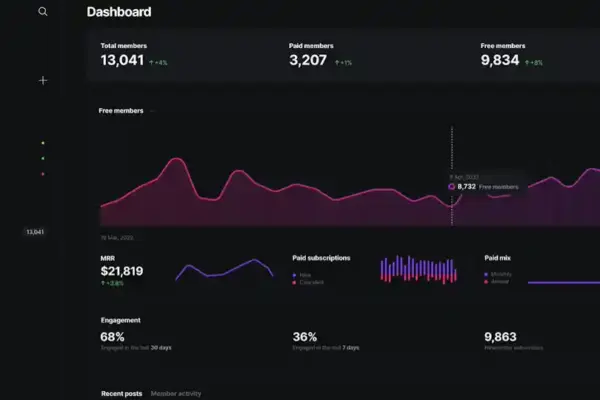
Task: Click the MRR value $21,819
Action: [x=122, y=271]
